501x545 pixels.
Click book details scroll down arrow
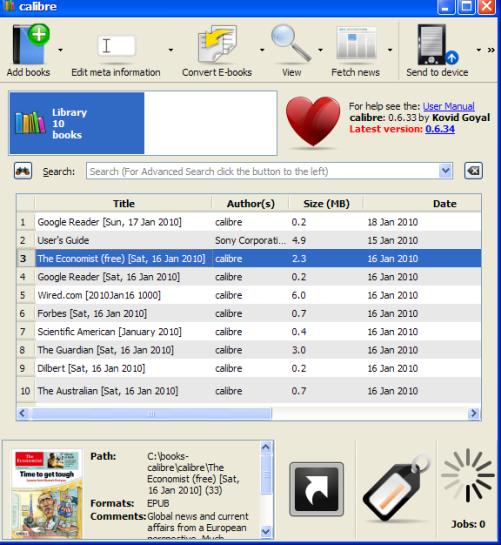[266, 531]
